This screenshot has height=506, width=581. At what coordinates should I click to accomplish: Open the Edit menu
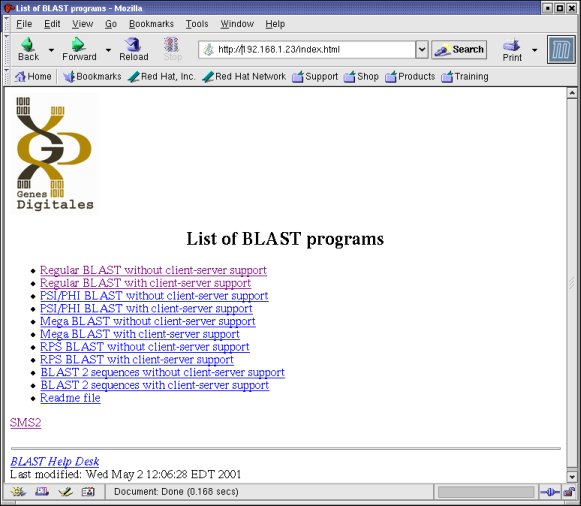coord(52,24)
